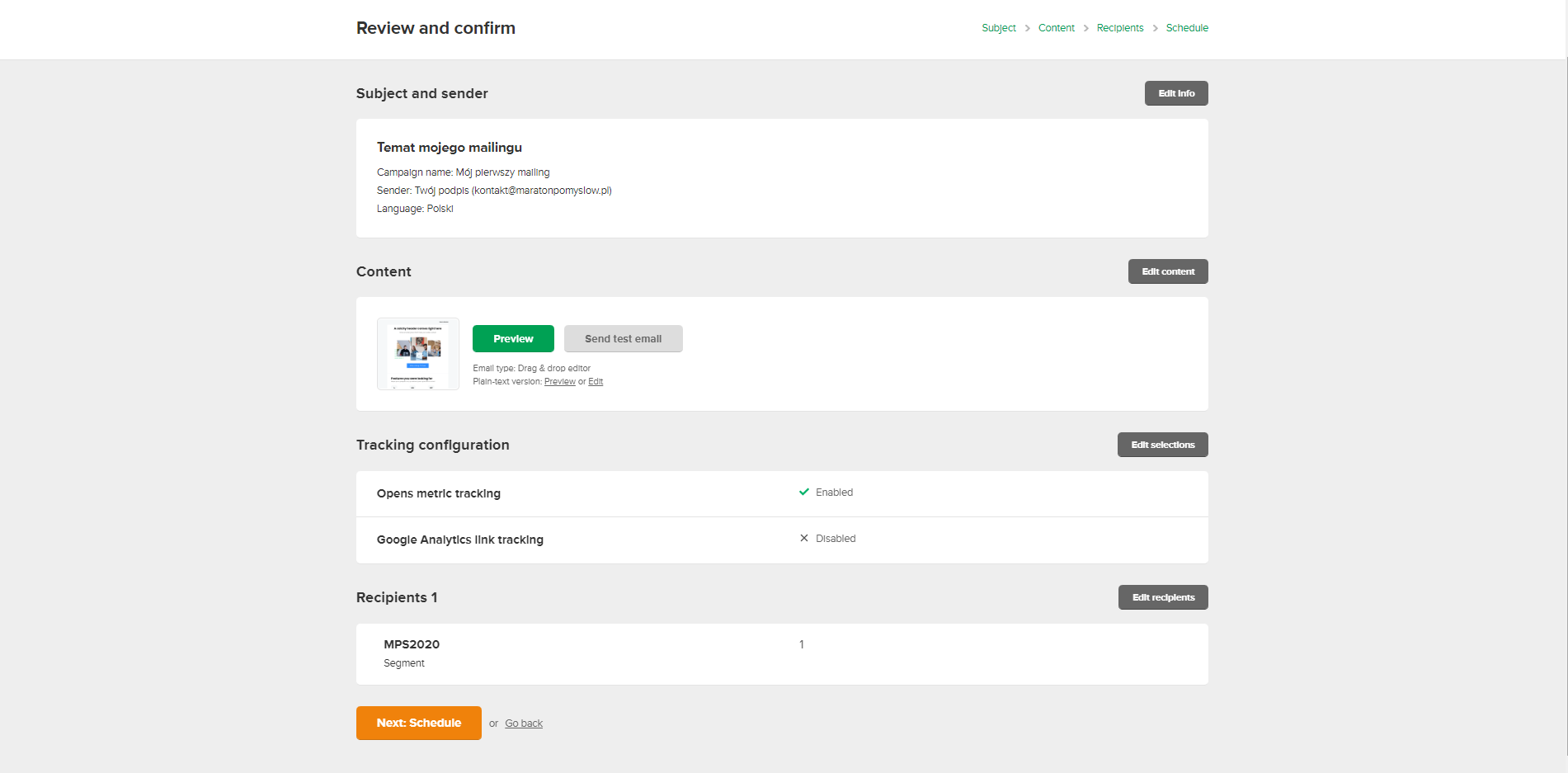1568x773 pixels.
Task: Navigate to the Content breadcrumb step
Action: coord(1057,27)
